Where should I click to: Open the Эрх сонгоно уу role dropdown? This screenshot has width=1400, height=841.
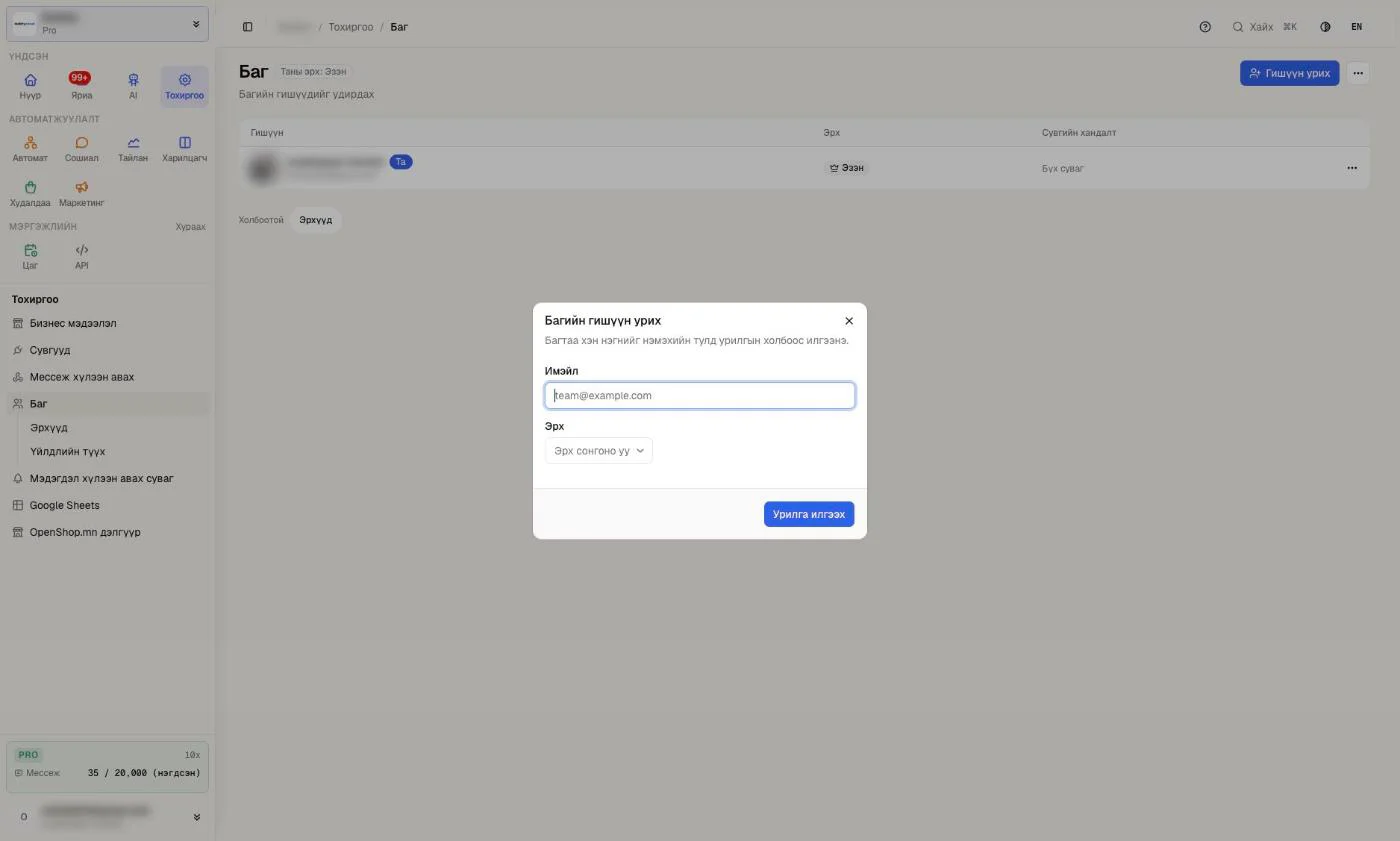point(599,451)
